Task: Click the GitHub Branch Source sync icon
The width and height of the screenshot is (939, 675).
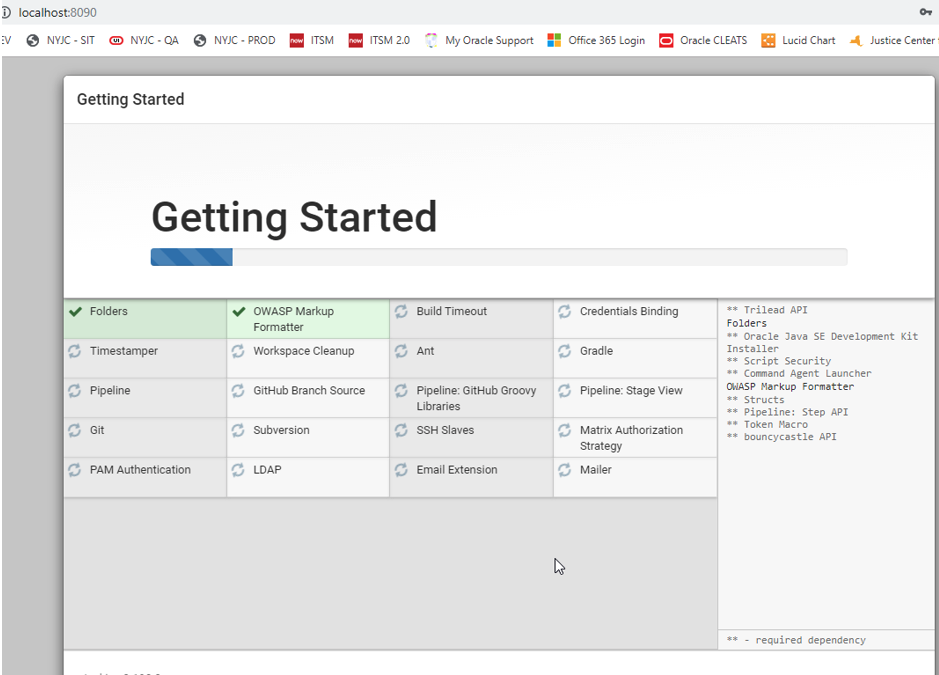Action: coord(238,391)
